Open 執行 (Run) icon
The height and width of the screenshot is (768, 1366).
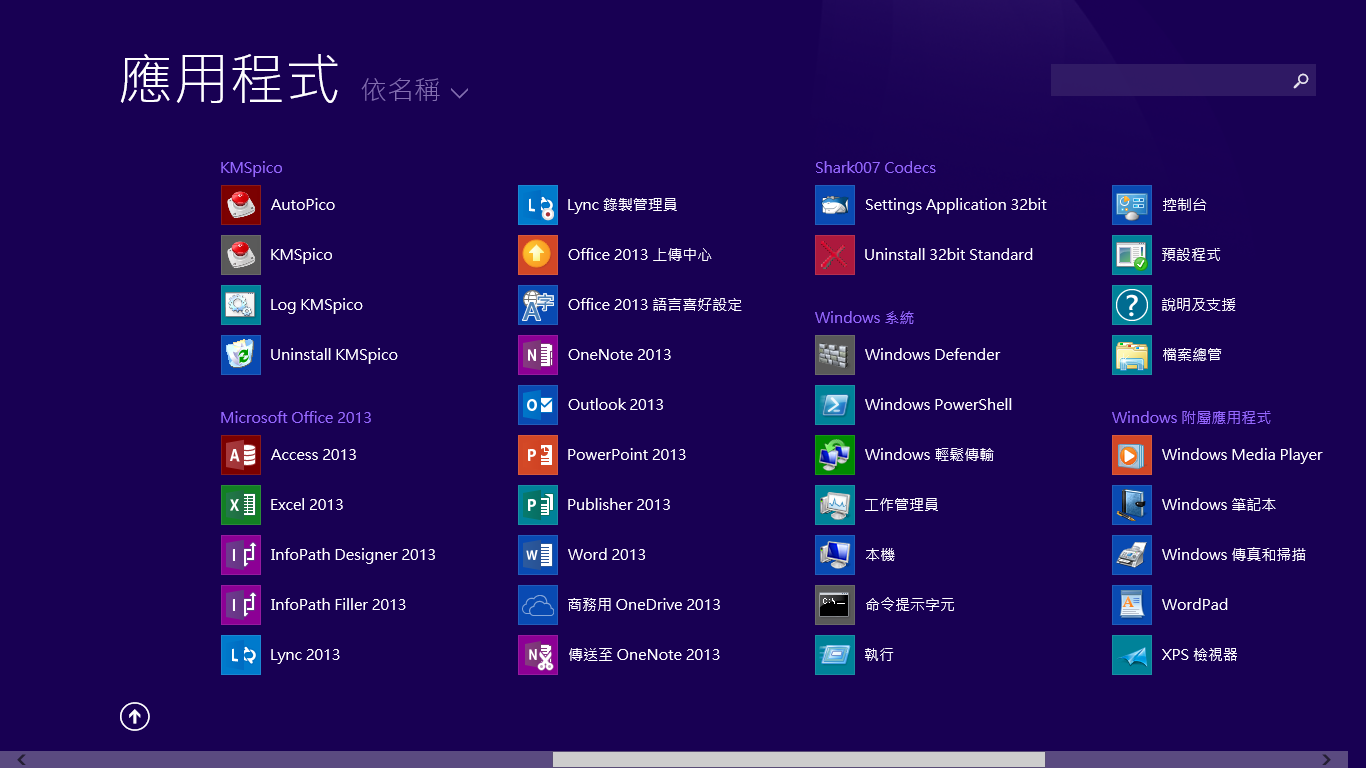(x=835, y=655)
